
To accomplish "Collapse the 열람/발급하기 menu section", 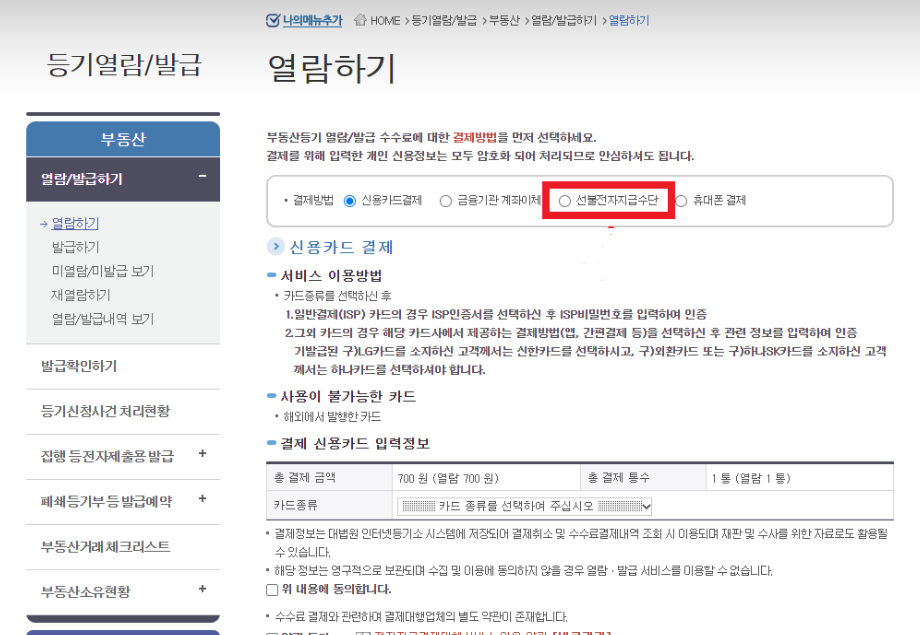I will click(x=202, y=176).
